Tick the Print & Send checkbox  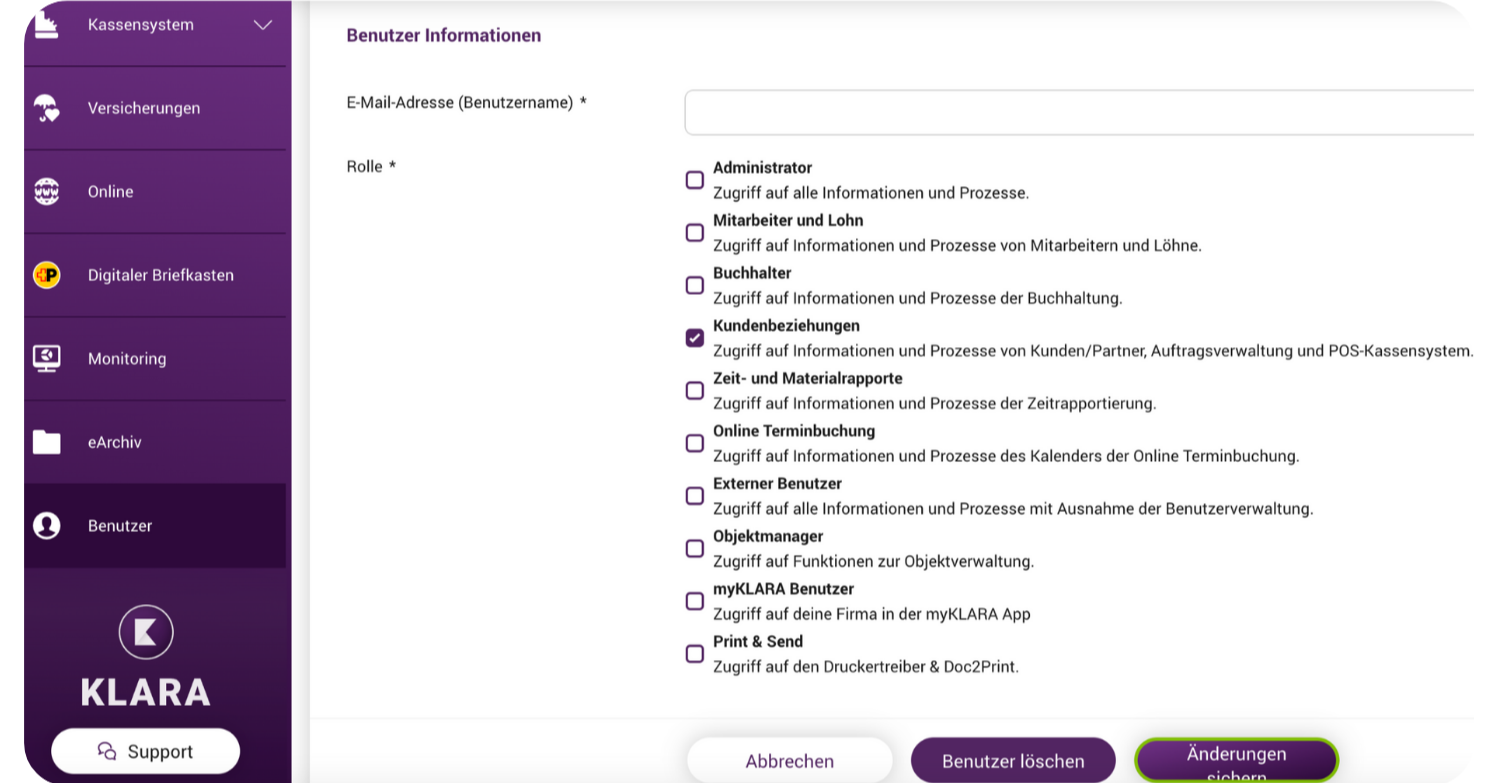[x=695, y=654]
